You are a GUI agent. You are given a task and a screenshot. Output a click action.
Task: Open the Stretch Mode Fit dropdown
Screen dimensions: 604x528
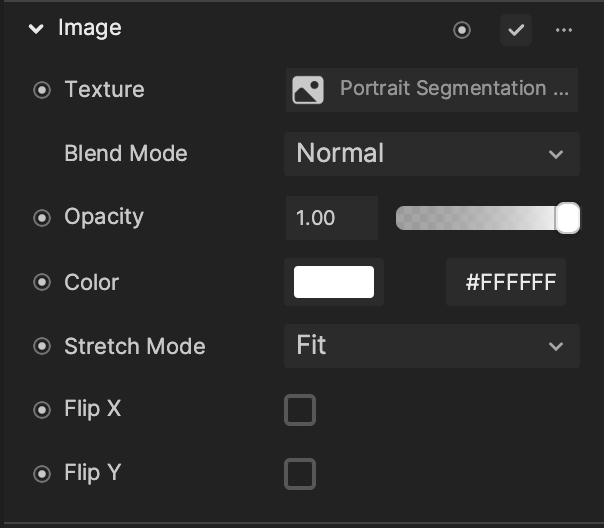431,346
